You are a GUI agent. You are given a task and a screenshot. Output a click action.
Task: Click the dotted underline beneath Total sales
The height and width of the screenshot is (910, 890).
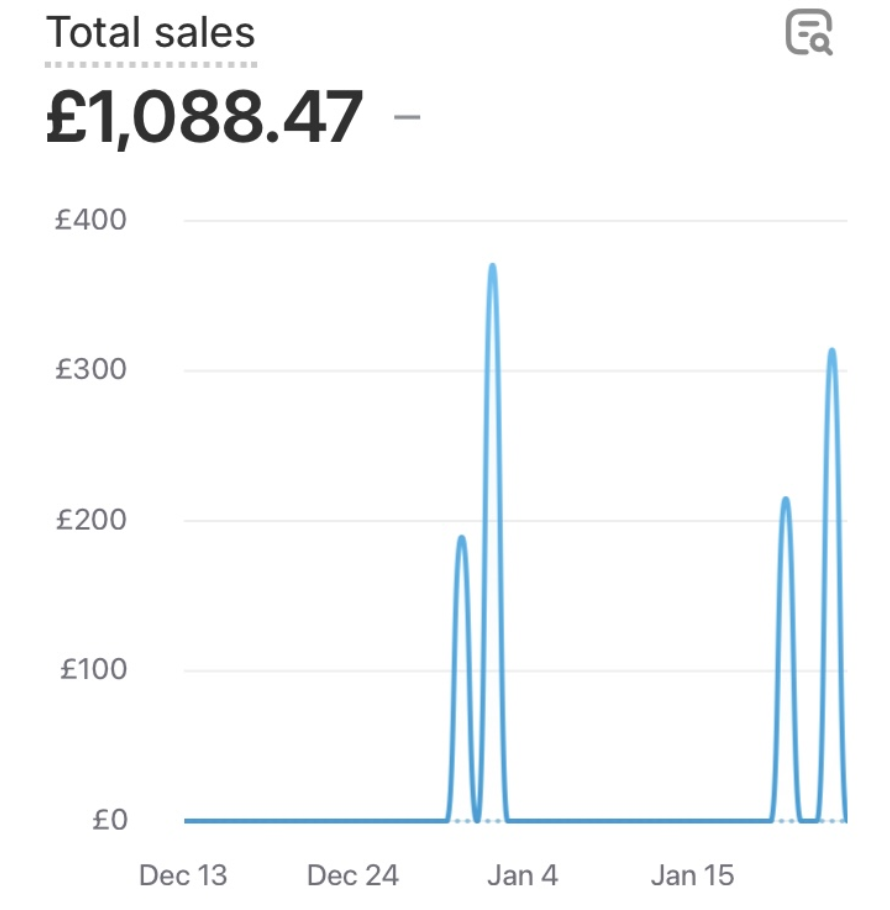(151, 64)
